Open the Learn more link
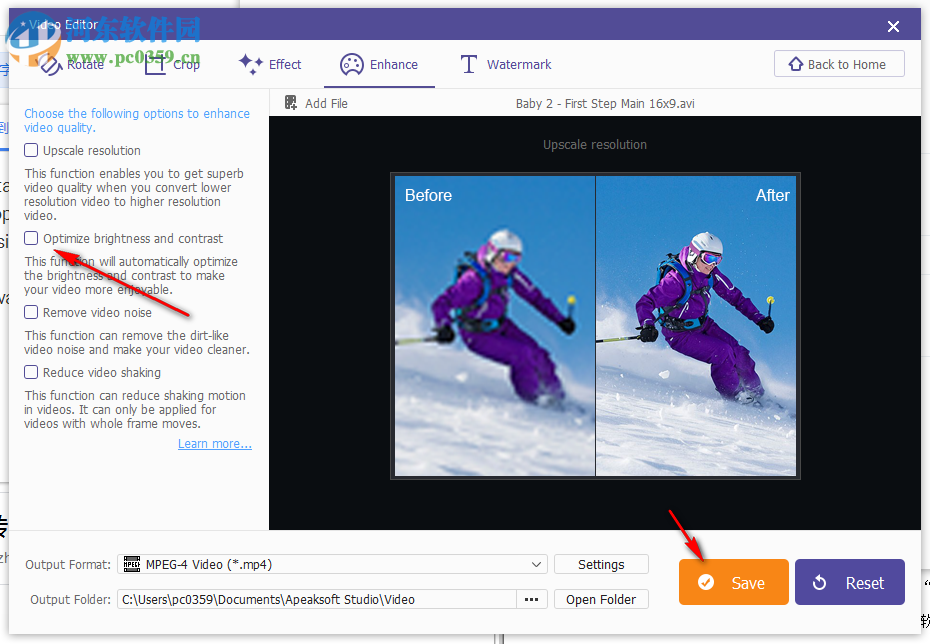 [x=214, y=443]
